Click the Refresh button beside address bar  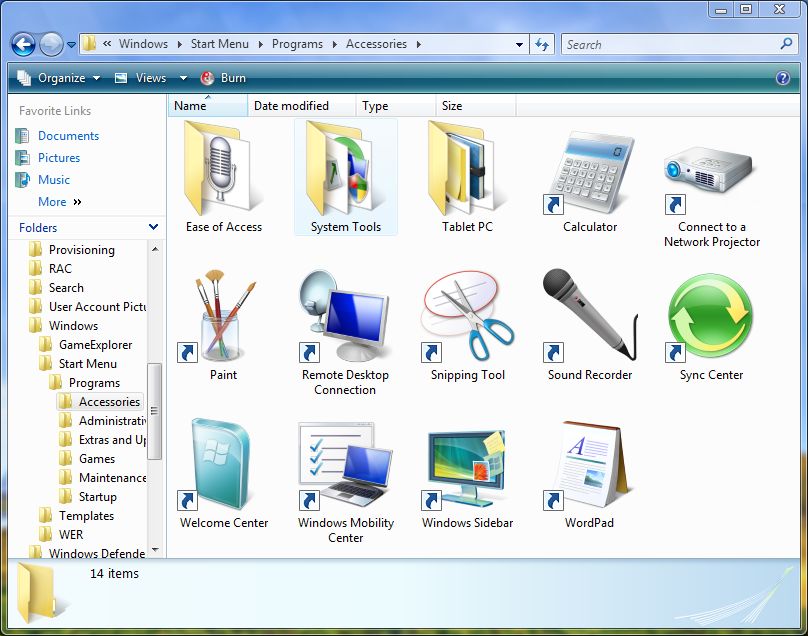point(542,44)
